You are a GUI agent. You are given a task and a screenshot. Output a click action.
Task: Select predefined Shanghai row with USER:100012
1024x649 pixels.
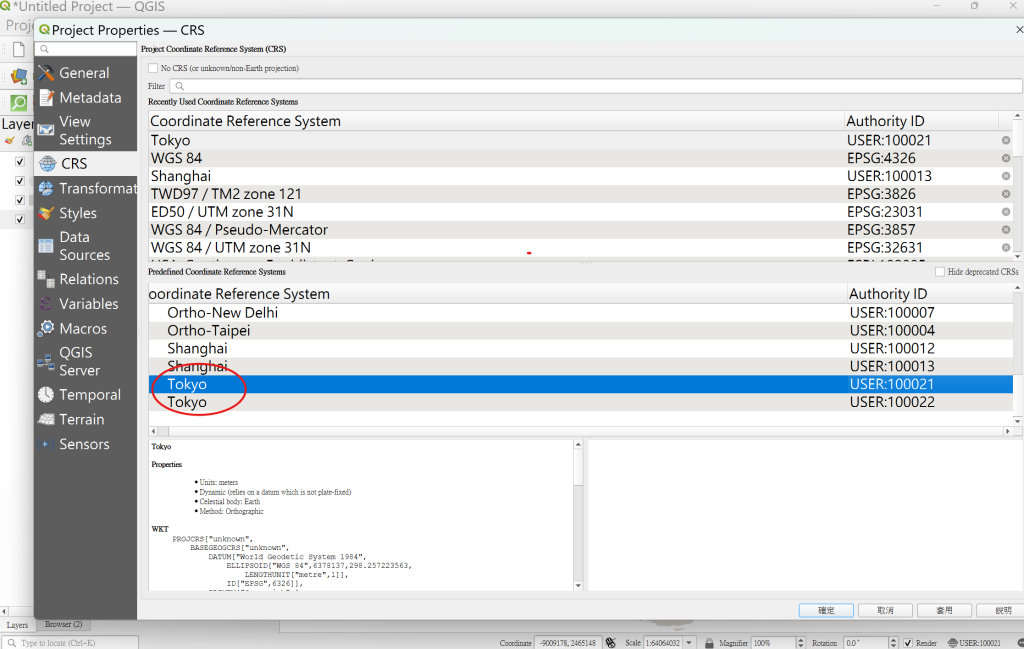click(581, 349)
